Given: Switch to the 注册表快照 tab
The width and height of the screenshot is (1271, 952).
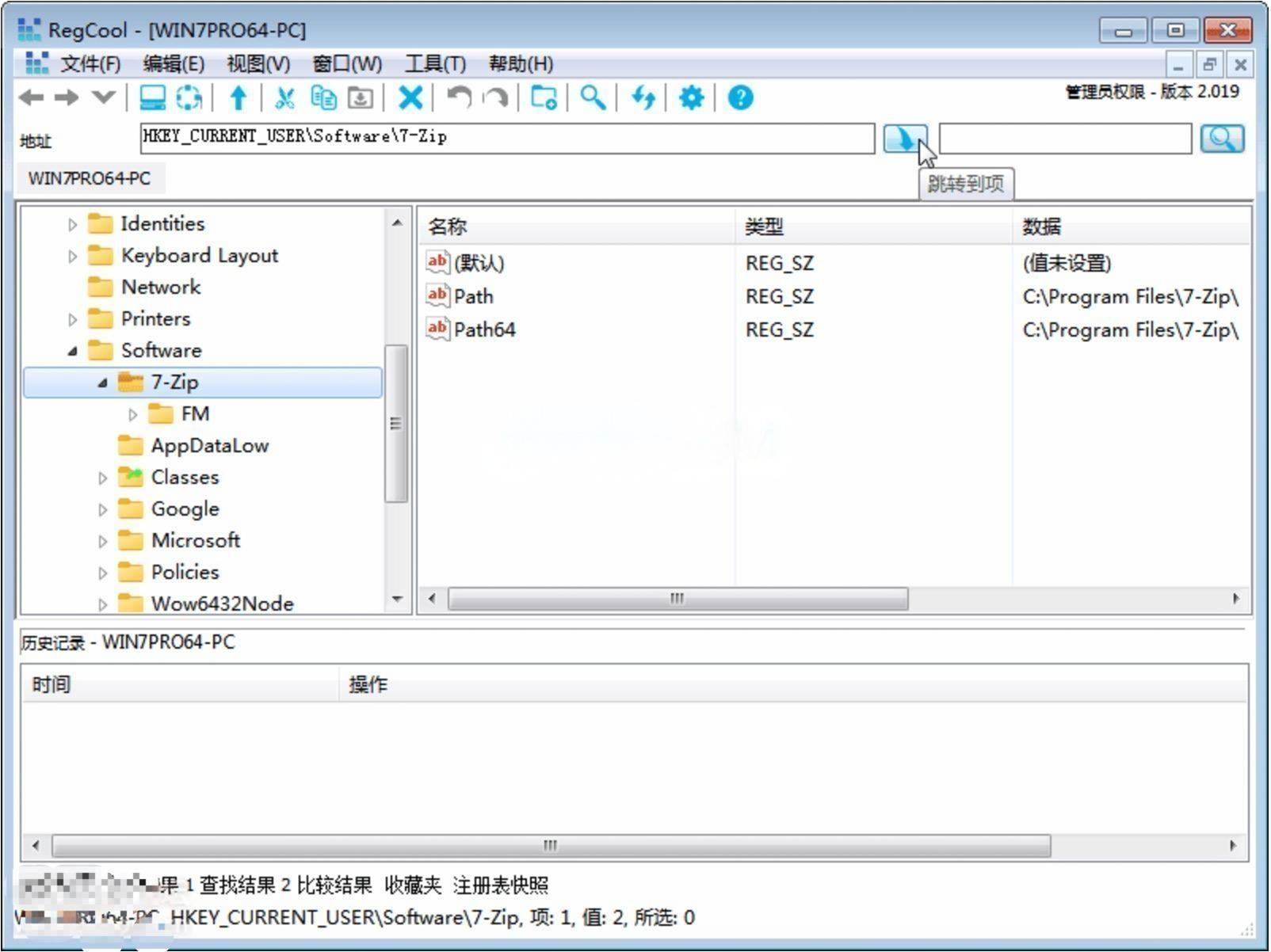Looking at the screenshot, I should pyautogui.click(x=500, y=885).
